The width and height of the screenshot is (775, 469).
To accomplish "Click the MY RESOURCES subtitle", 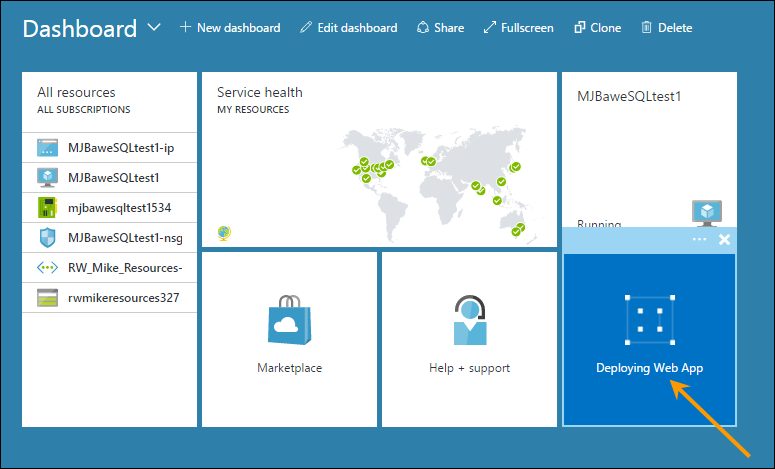I will pyautogui.click(x=253, y=110).
